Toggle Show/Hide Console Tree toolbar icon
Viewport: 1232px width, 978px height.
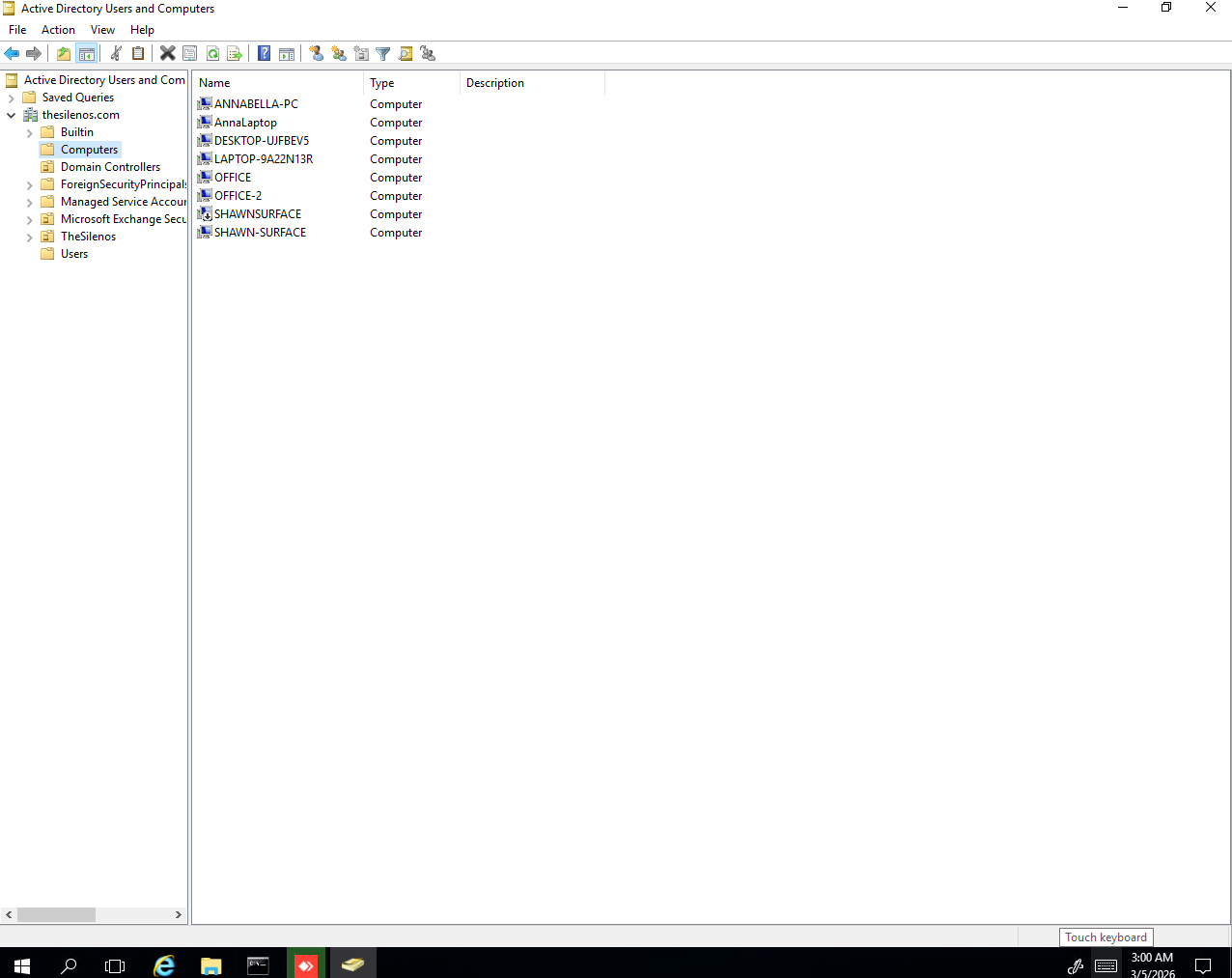pos(87,53)
